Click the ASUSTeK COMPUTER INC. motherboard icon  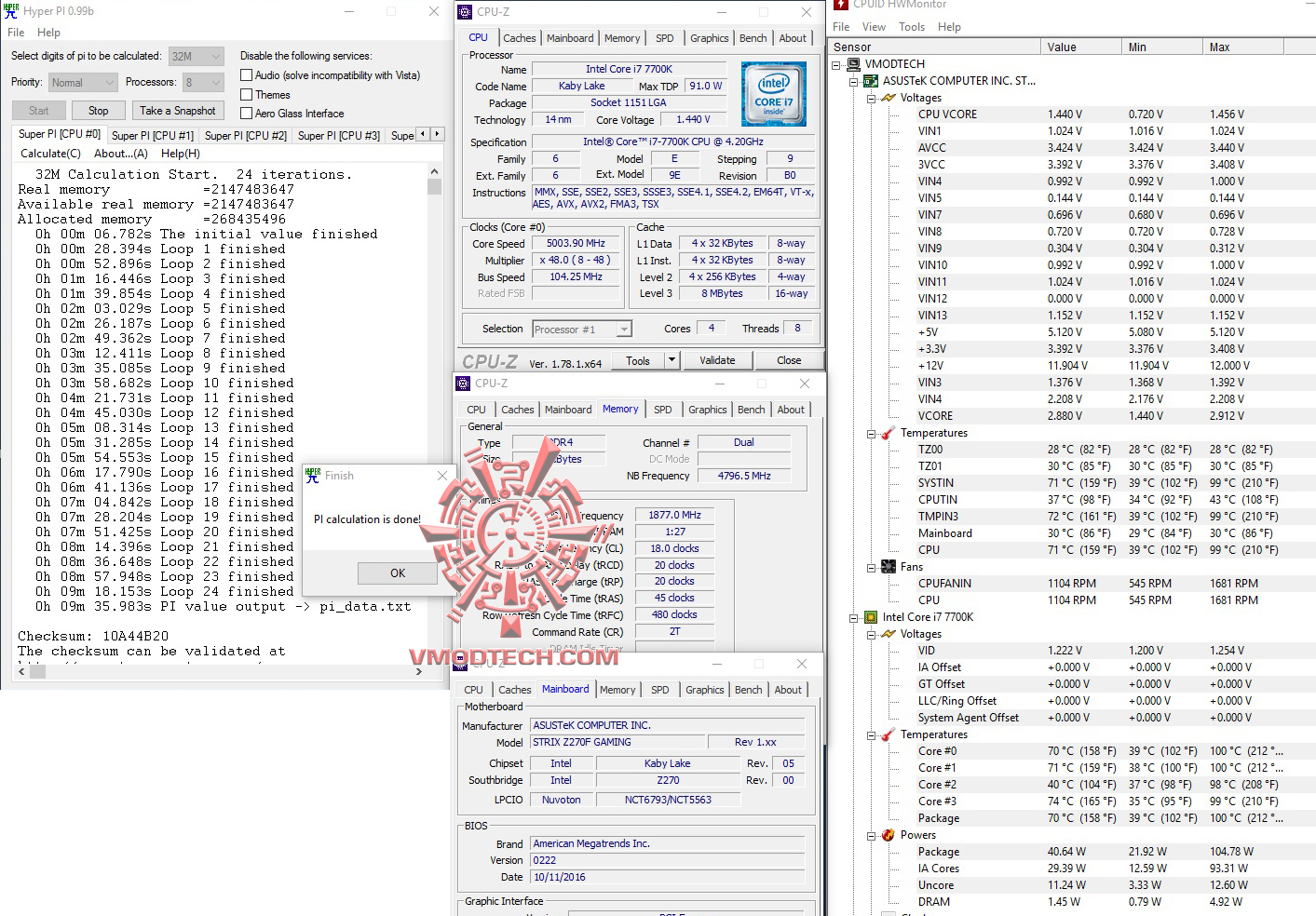coord(869,81)
